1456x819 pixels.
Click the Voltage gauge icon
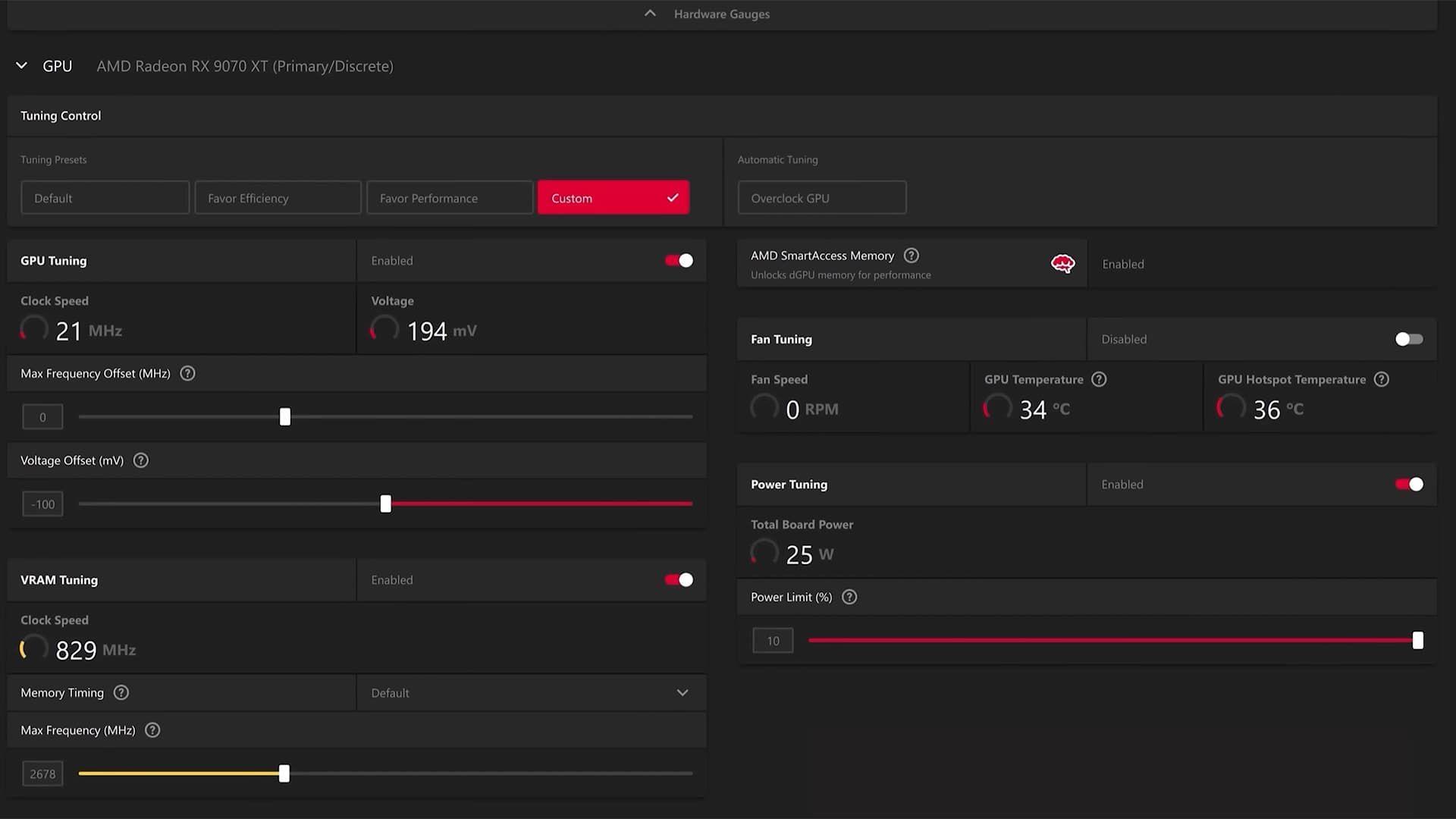coord(384,329)
